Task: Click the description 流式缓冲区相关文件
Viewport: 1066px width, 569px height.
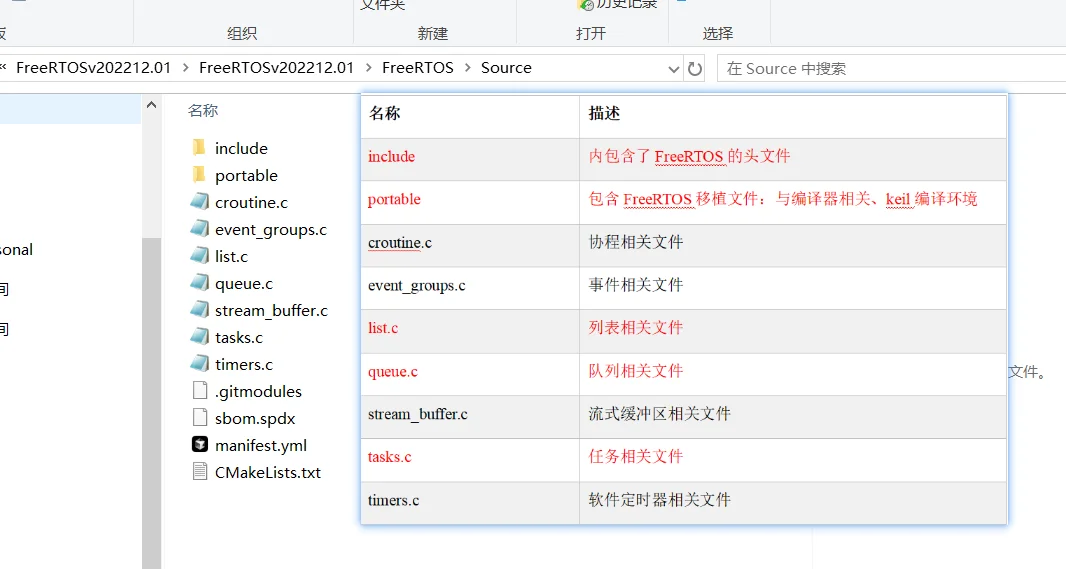Action: tap(659, 414)
